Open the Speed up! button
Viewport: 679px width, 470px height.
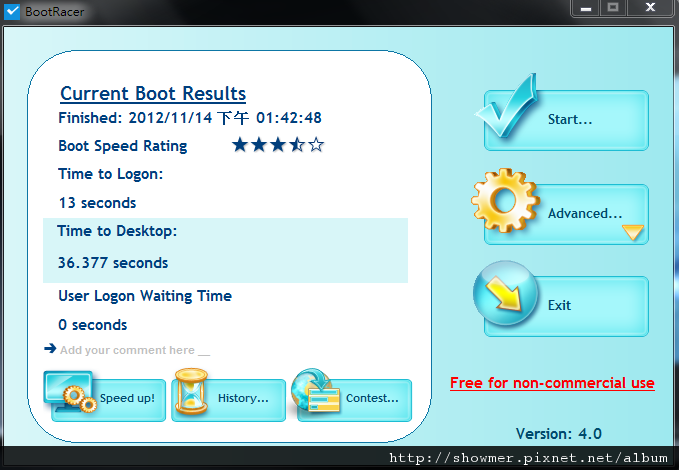[108, 400]
